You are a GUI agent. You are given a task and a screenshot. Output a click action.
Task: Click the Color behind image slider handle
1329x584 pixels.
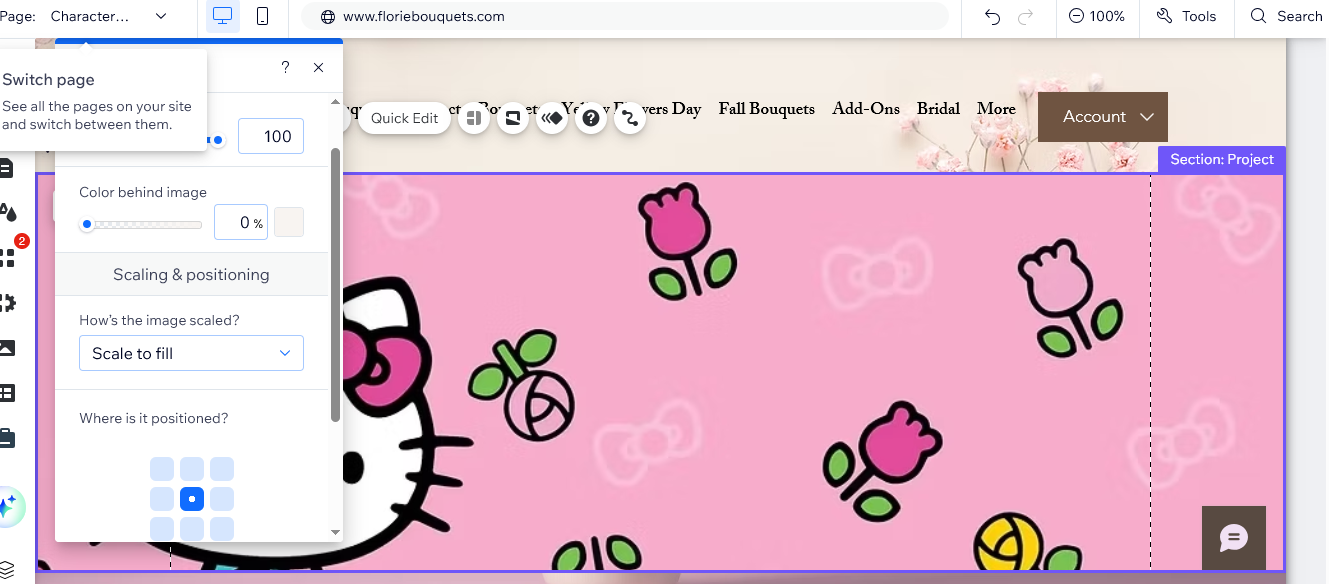click(87, 224)
